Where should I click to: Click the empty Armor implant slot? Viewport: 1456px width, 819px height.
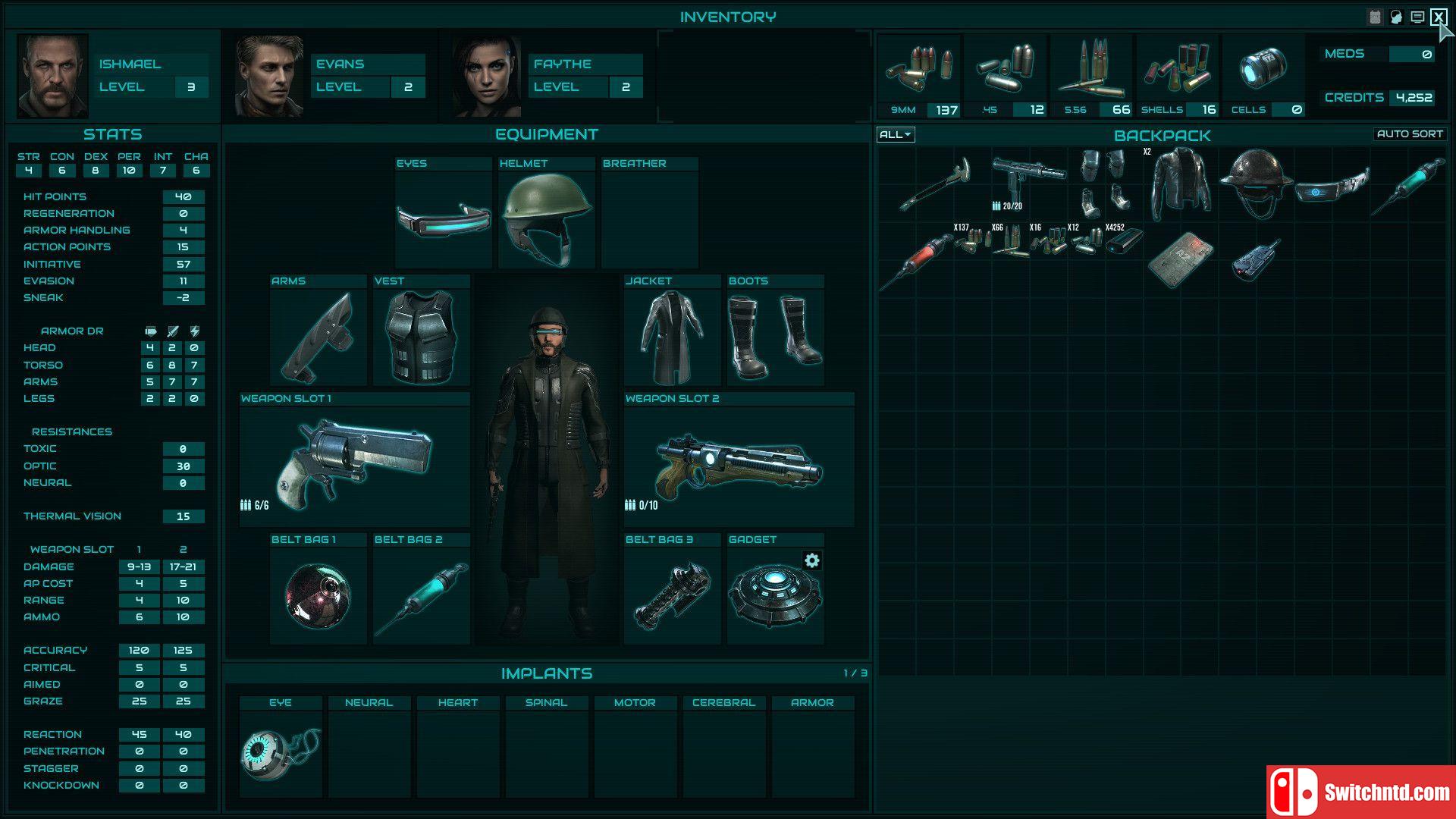(812, 754)
